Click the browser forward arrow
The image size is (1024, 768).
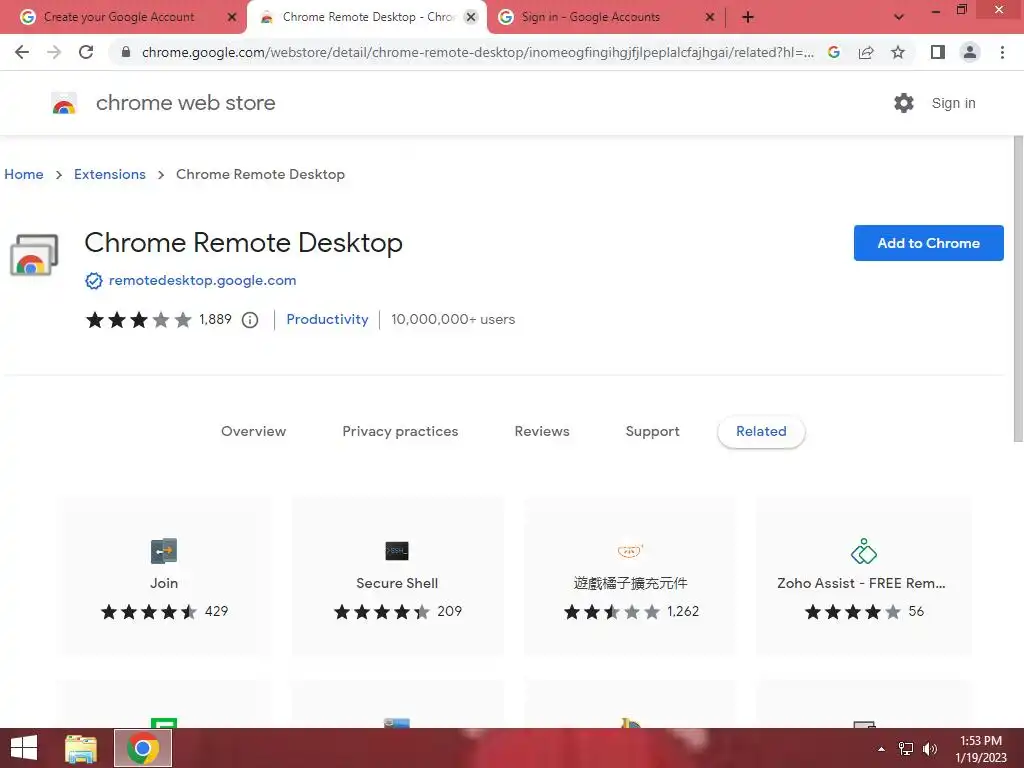[x=54, y=52]
